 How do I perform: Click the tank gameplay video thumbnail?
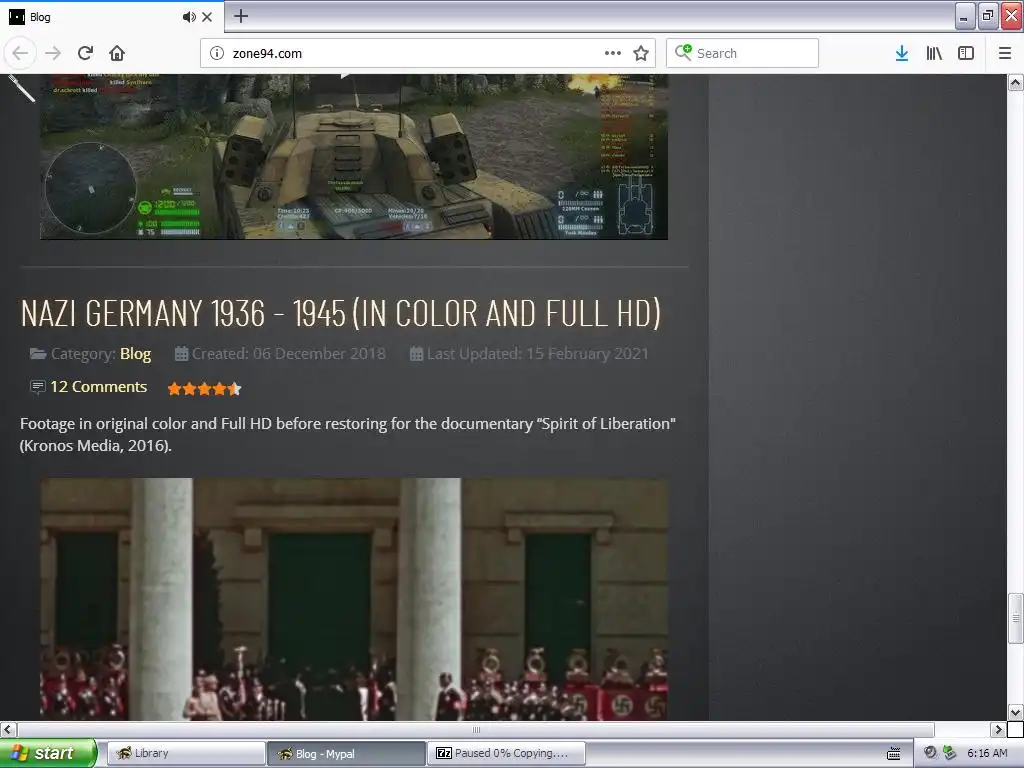point(354,157)
